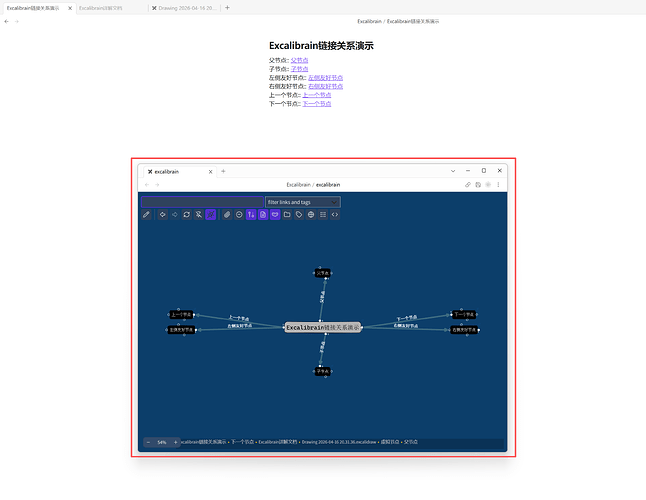Open a new tab with the plus button
This screenshot has height=500, width=646.
[x=227, y=7]
